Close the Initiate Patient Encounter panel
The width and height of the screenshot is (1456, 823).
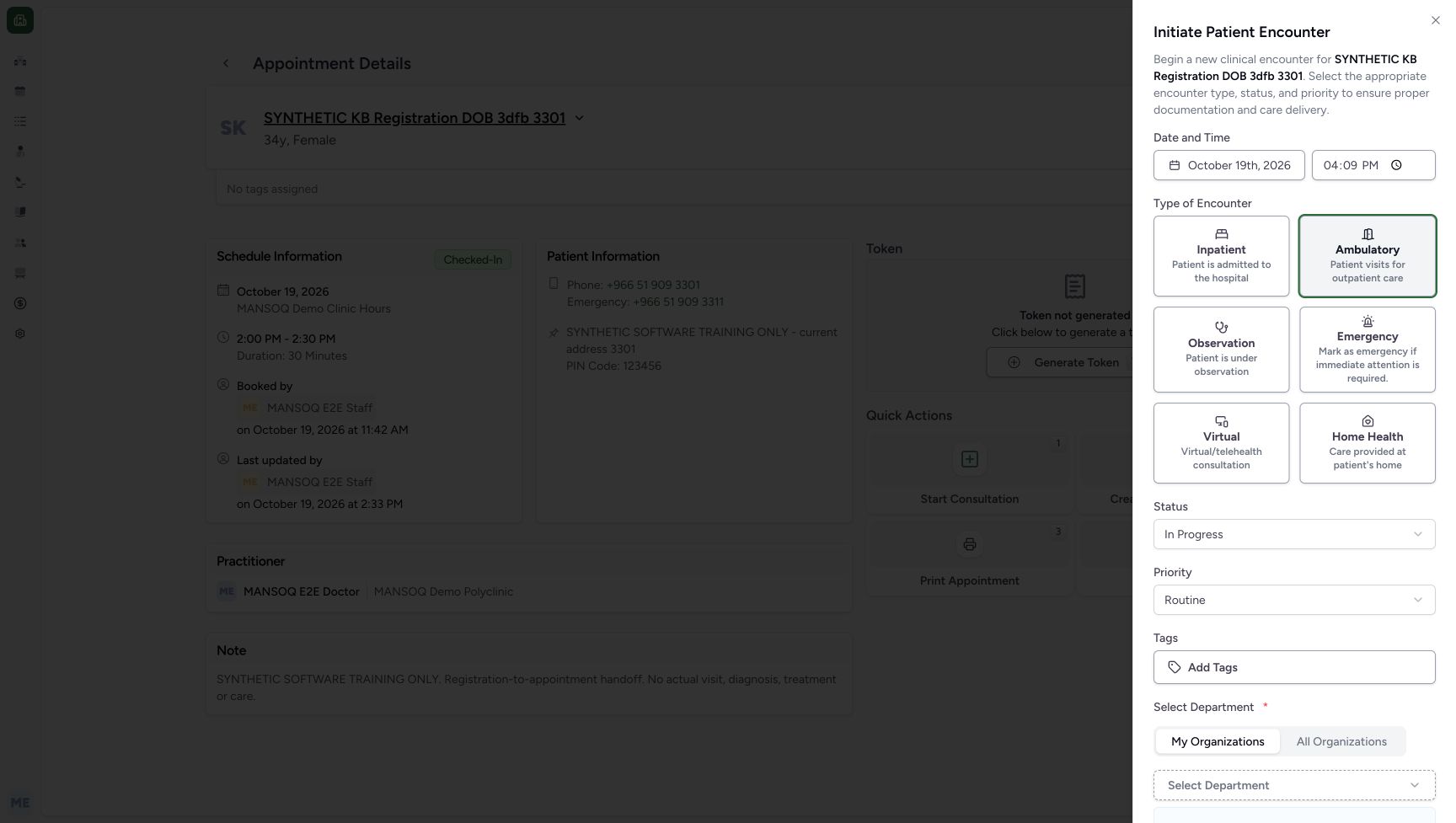click(x=1435, y=20)
